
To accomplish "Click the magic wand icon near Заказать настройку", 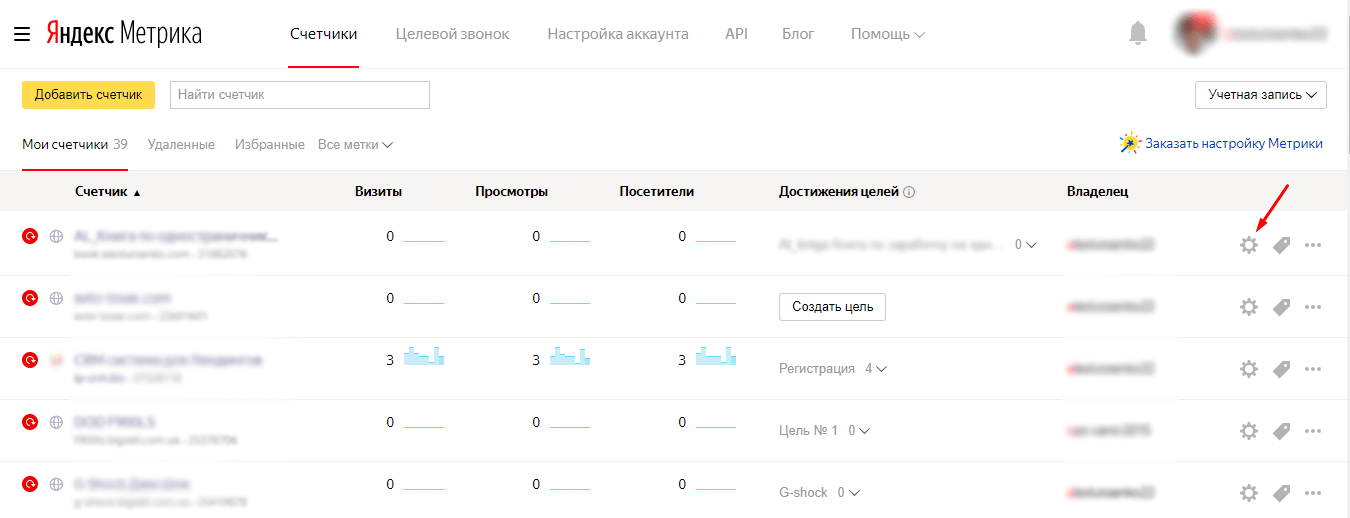I will click(1130, 143).
